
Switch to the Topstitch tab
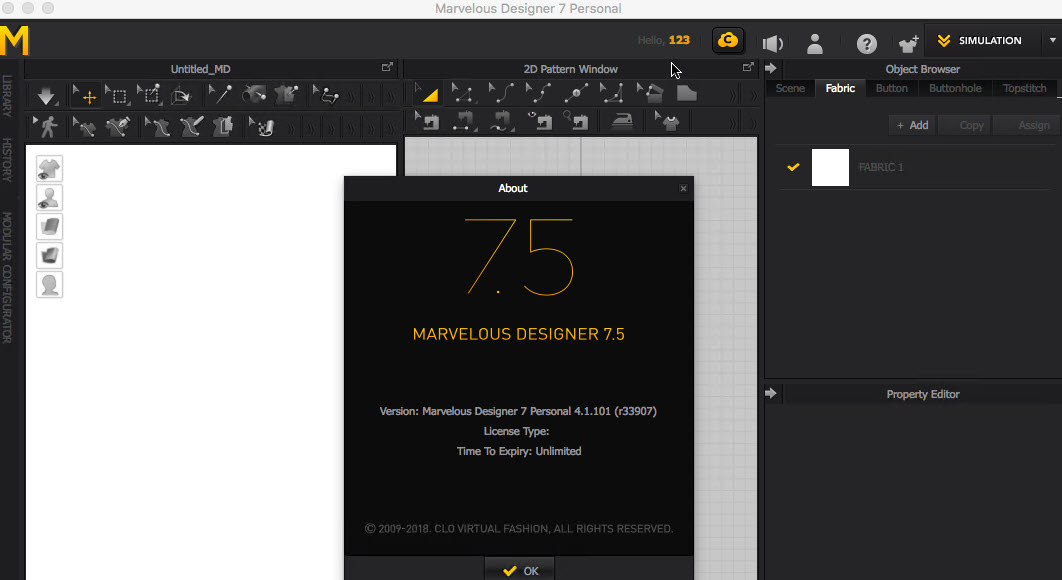click(x=1024, y=88)
